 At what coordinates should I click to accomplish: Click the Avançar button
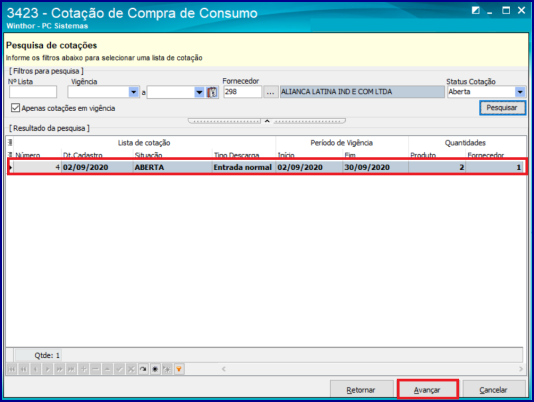tap(427, 390)
